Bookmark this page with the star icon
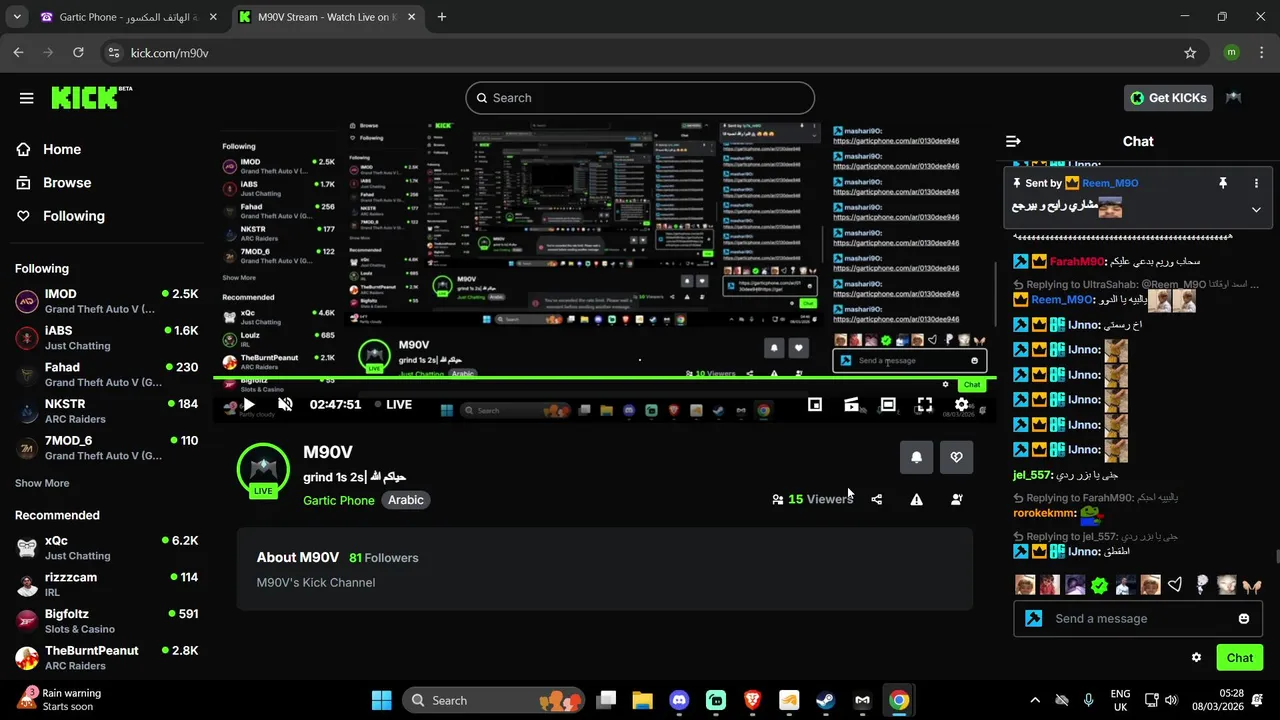Viewport: 1280px width, 720px height. pyautogui.click(x=1190, y=53)
